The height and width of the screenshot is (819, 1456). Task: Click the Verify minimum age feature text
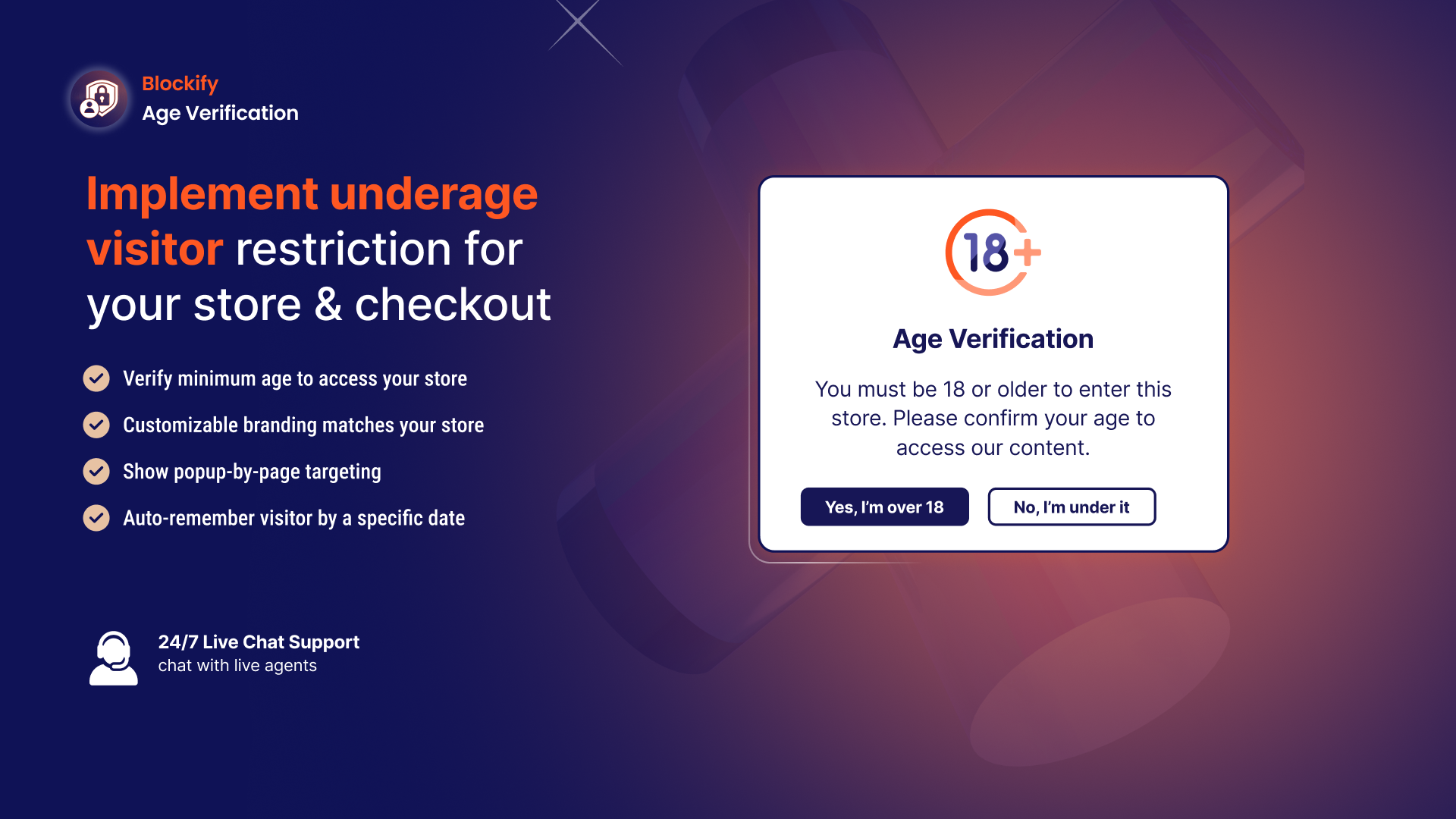tap(295, 378)
